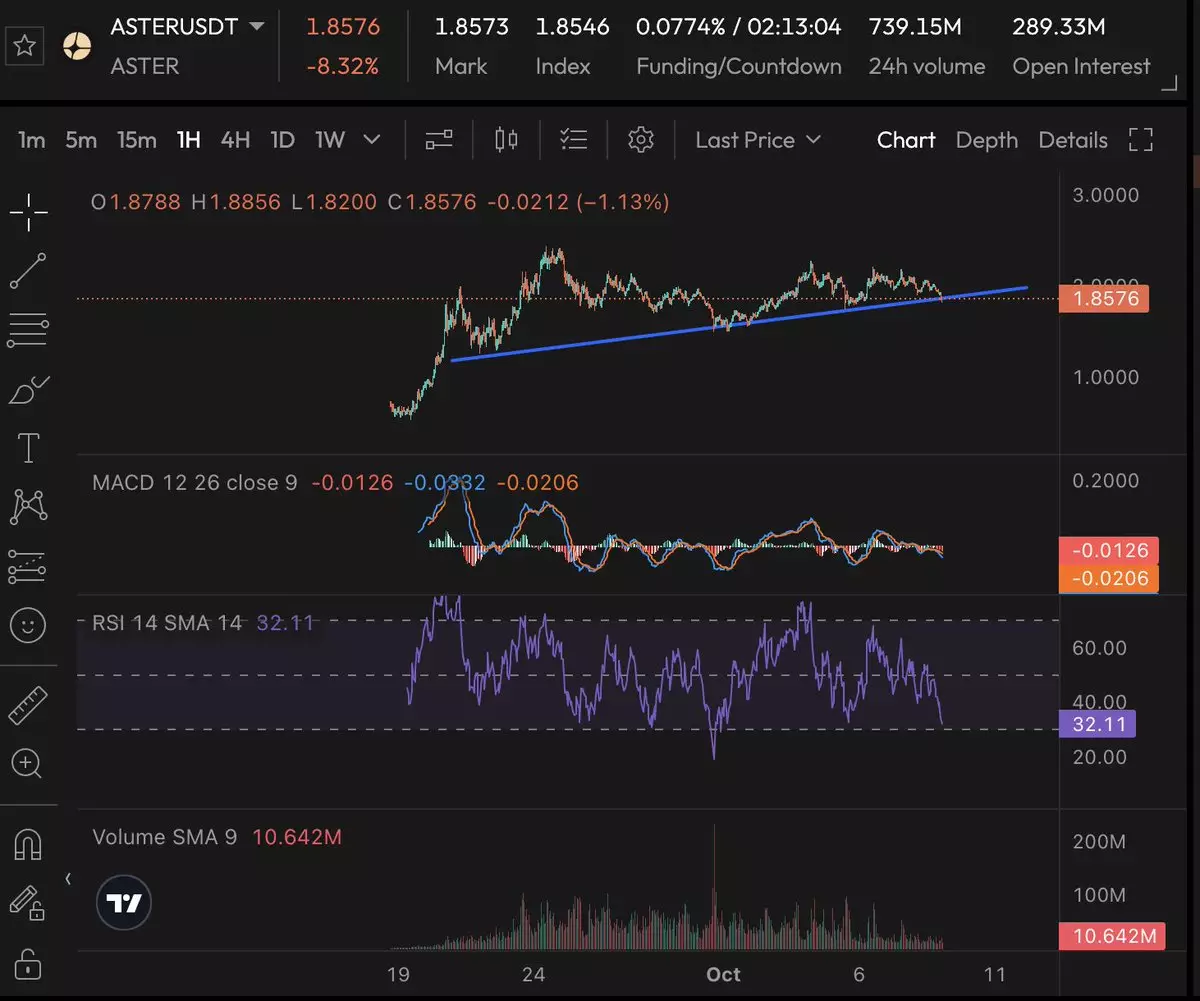Switch to the Depth tab
This screenshot has width=1200, height=1001.
(986, 140)
